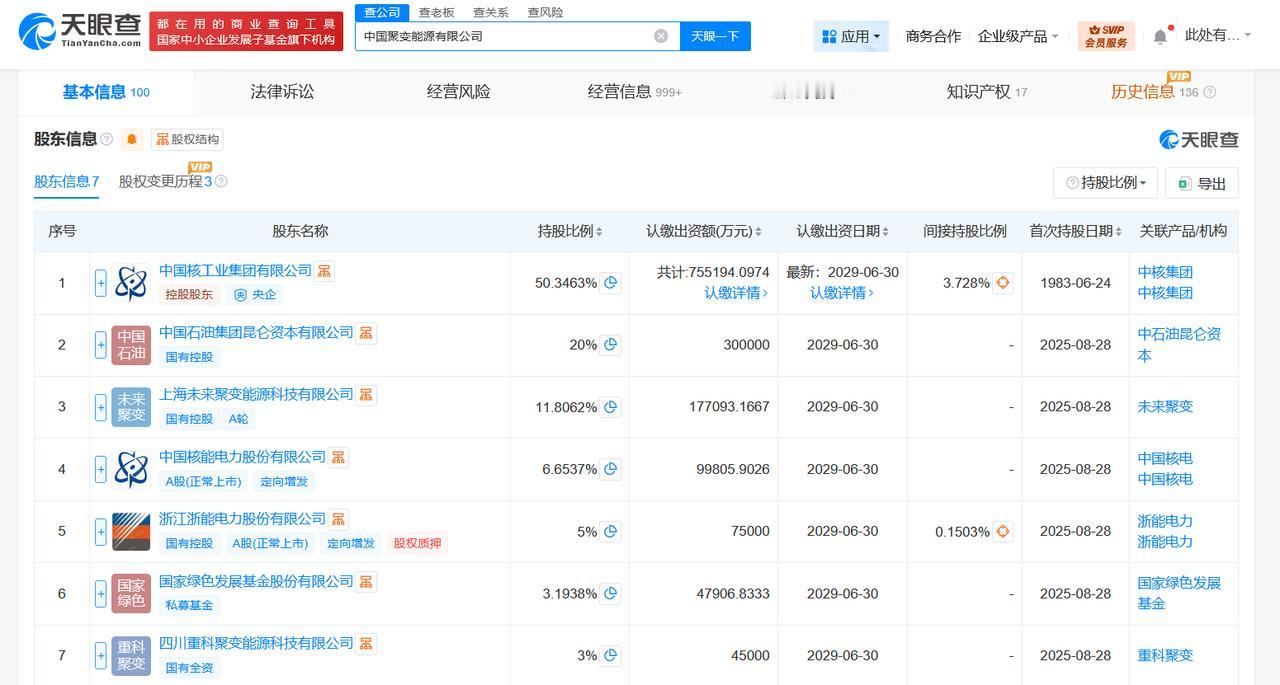
Task: Switch to the 知识产权 tab
Action: tap(987, 92)
